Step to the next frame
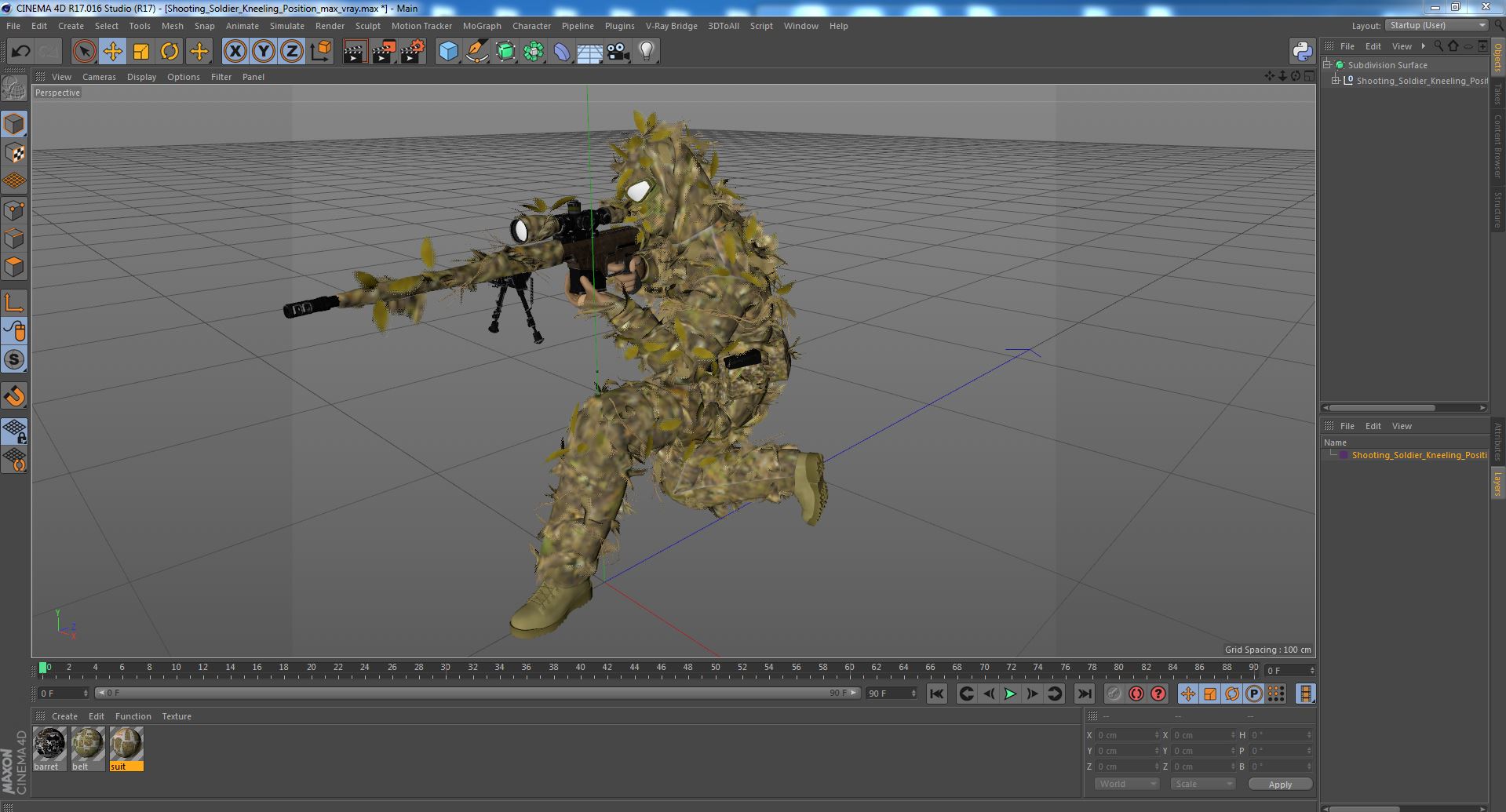1506x812 pixels. click(1033, 694)
